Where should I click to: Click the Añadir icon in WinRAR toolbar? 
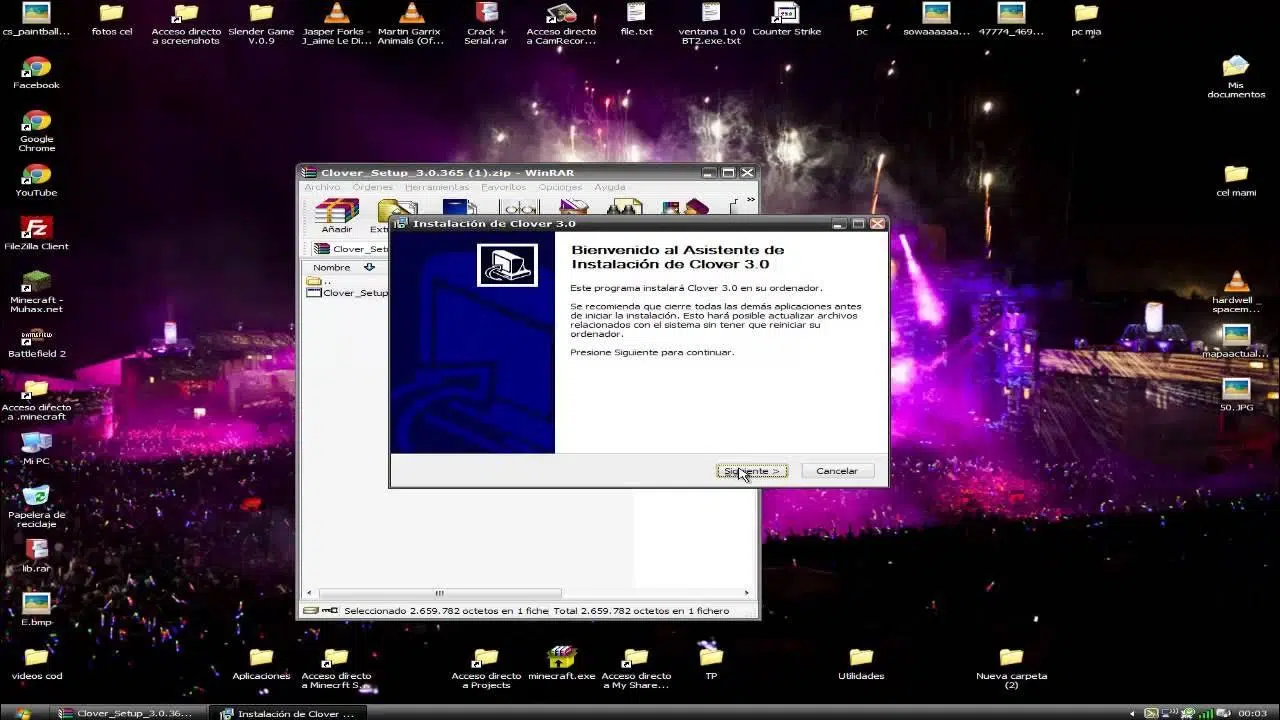[x=336, y=213]
